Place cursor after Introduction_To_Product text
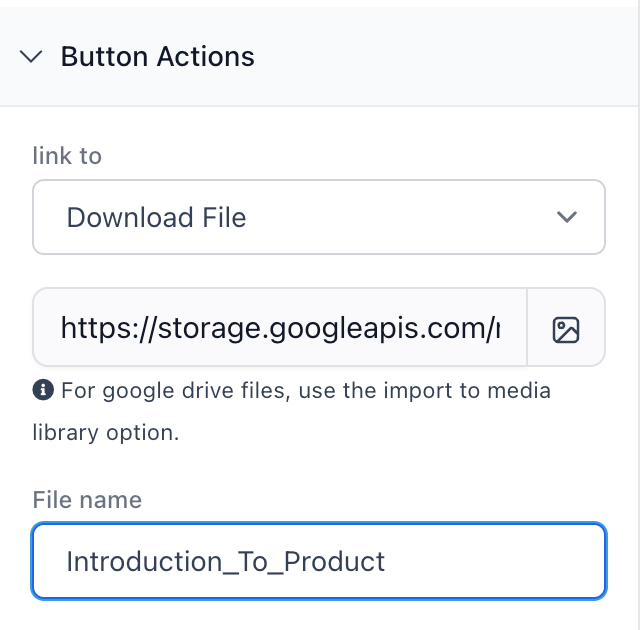Image resolution: width=640 pixels, height=630 pixels. (386, 561)
